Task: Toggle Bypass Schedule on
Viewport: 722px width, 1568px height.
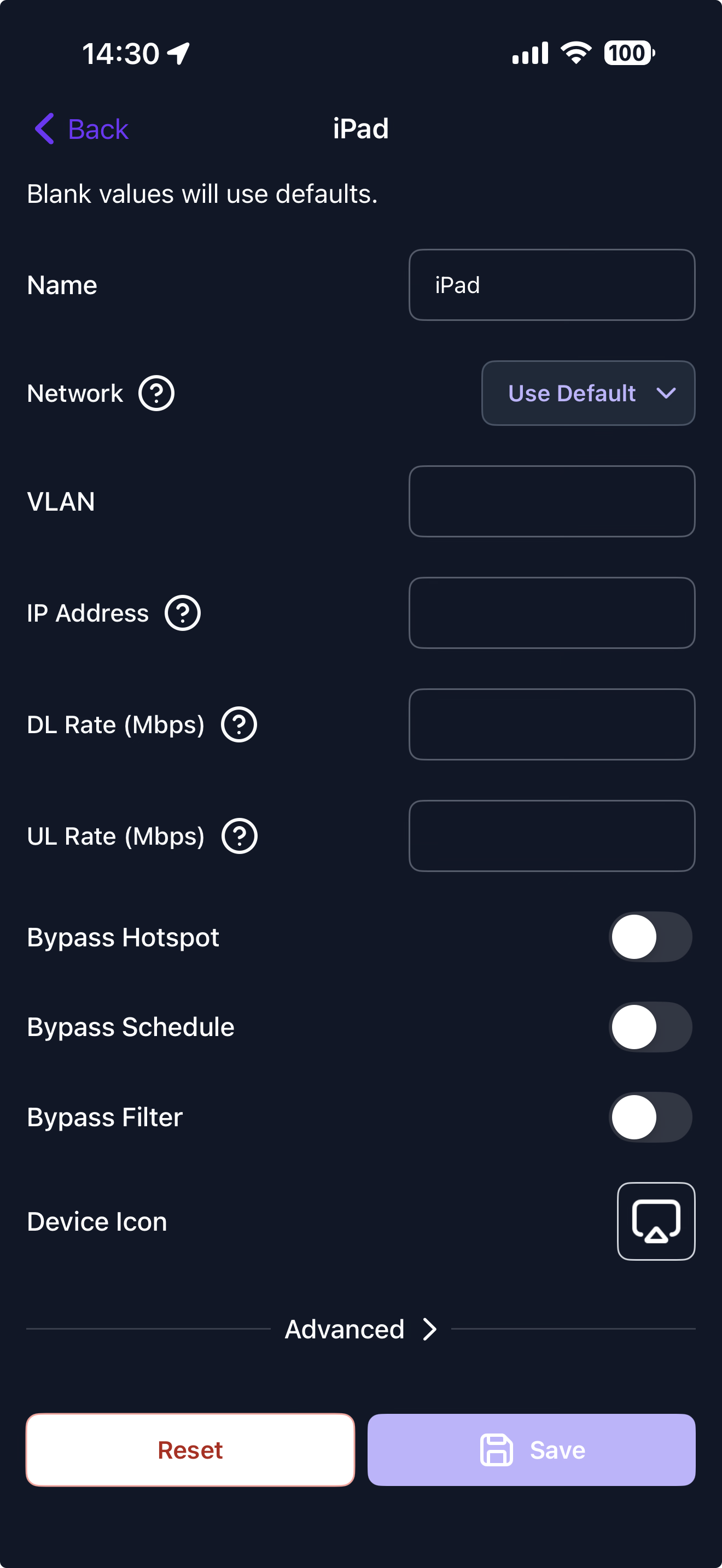Action: [650, 1027]
